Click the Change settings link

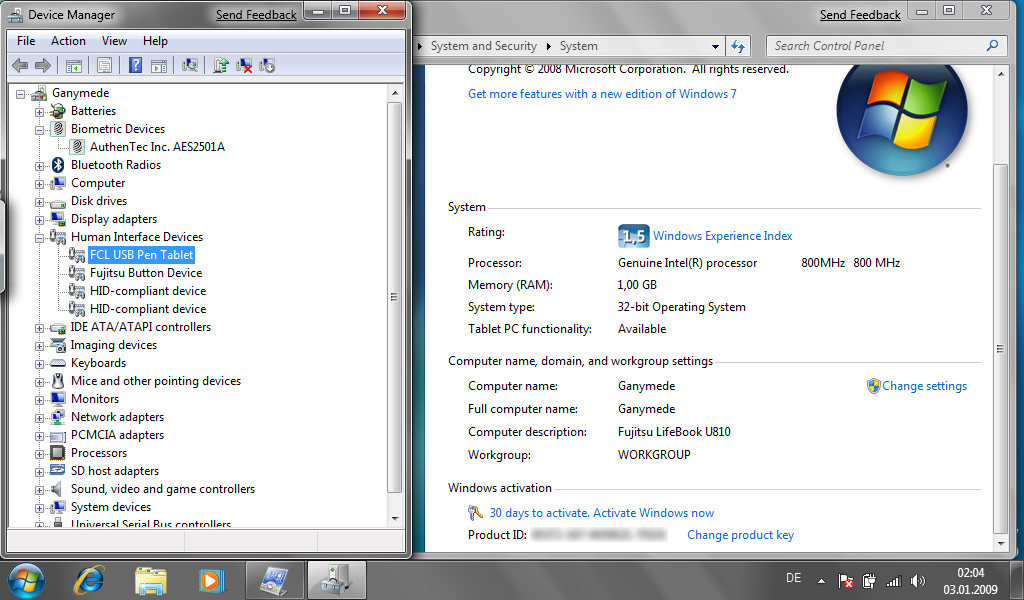click(924, 386)
